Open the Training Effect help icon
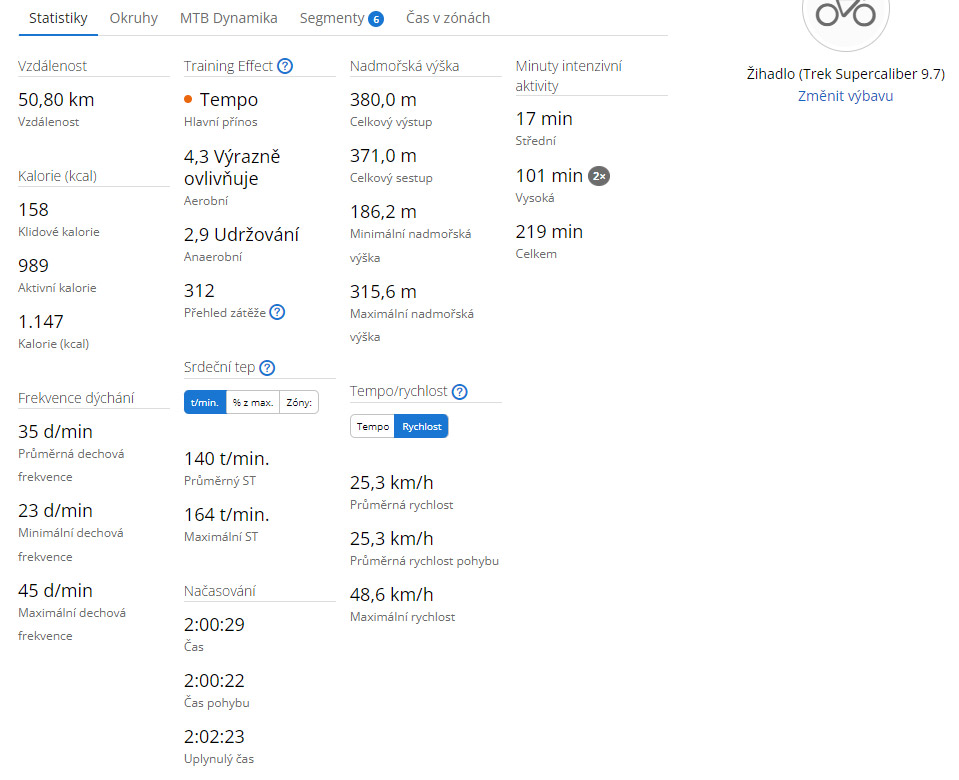 click(x=285, y=66)
